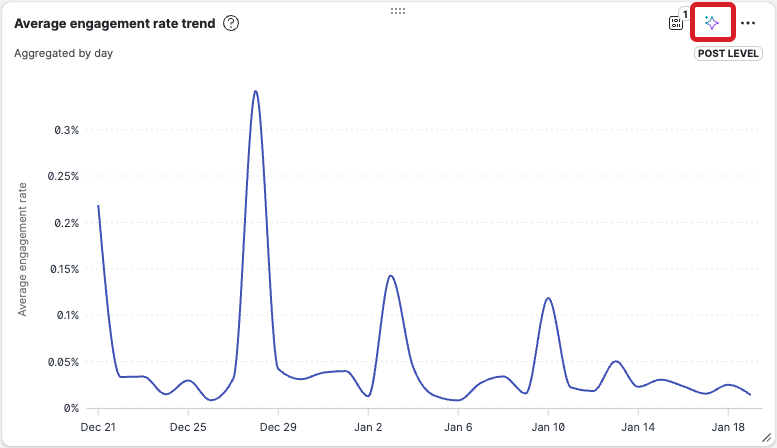
Task: Click the Aggregated by day subtitle
Action: coord(63,54)
